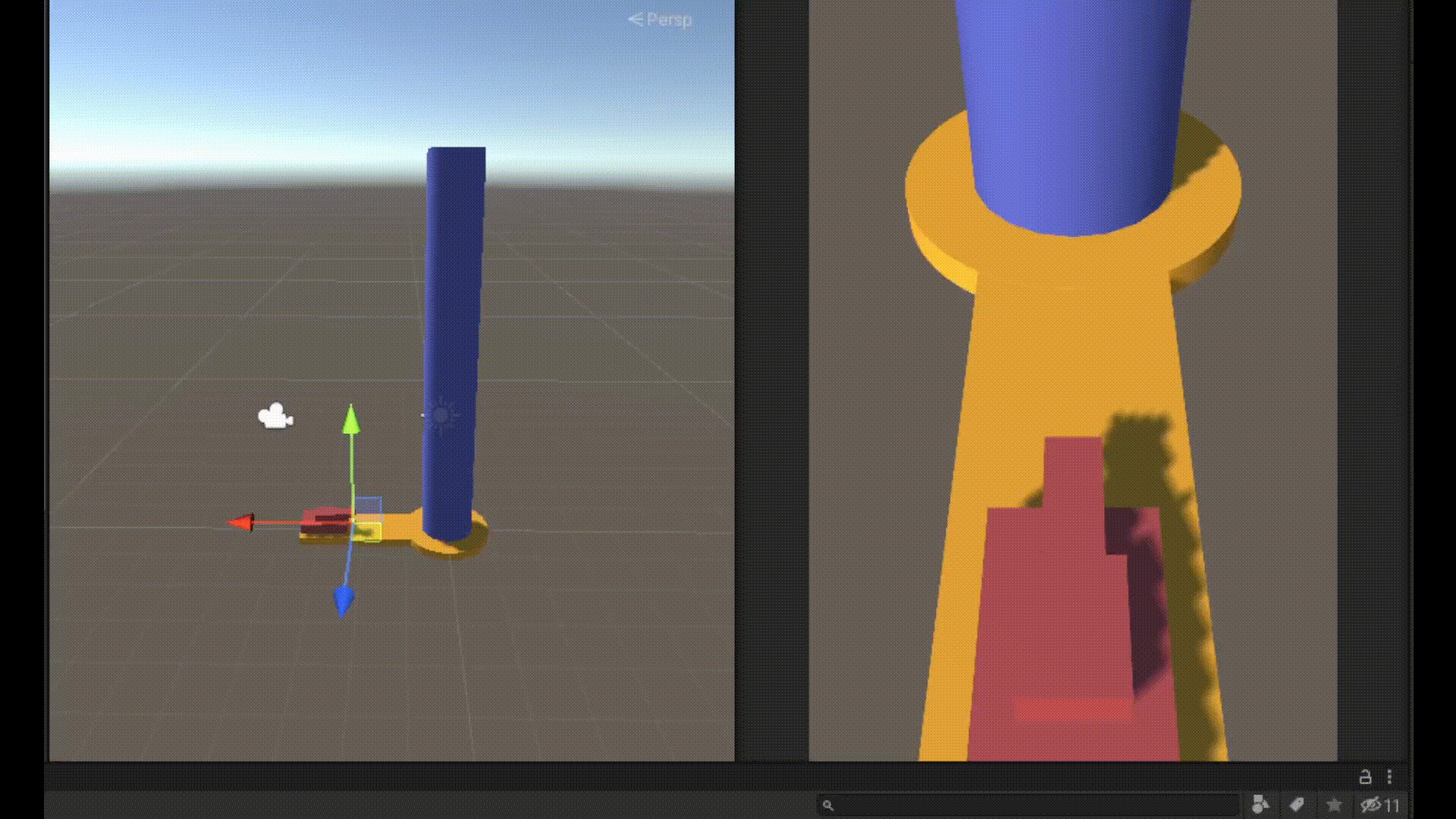Select the blue cylinder in Scene view
The image size is (1456, 819).
tap(453, 334)
